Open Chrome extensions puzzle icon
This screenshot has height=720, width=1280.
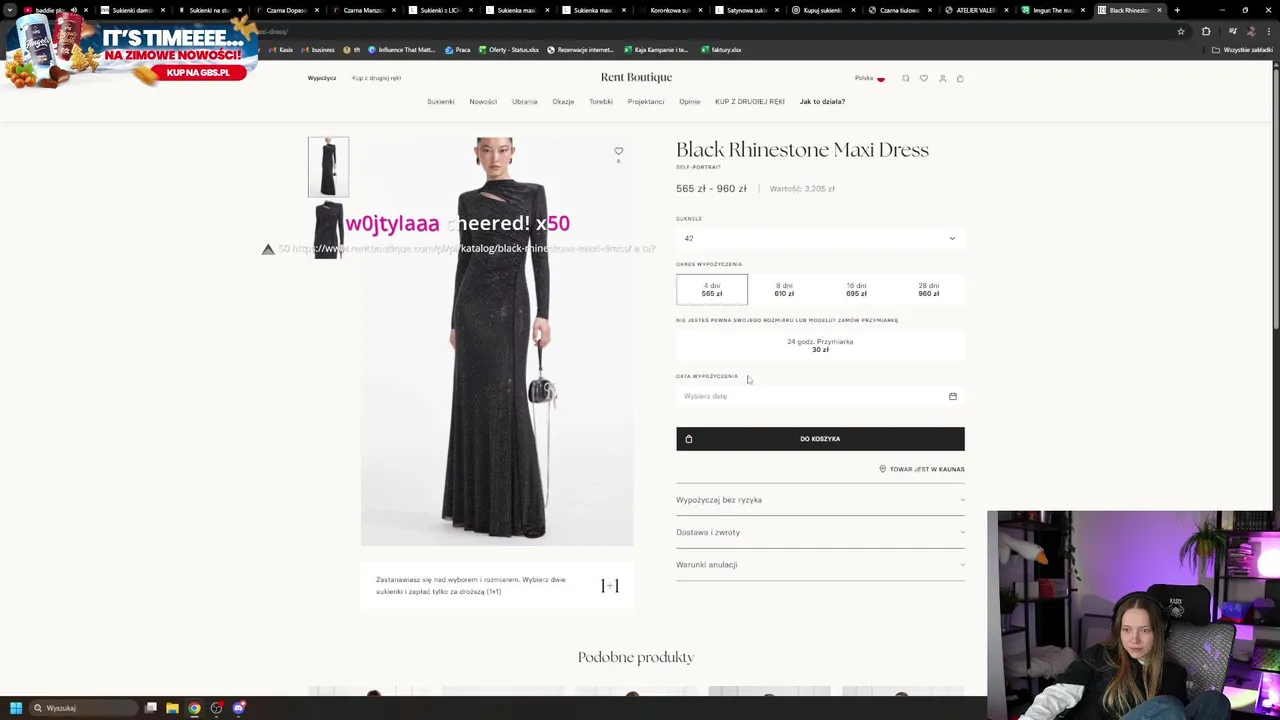[x=1206, y=31]
